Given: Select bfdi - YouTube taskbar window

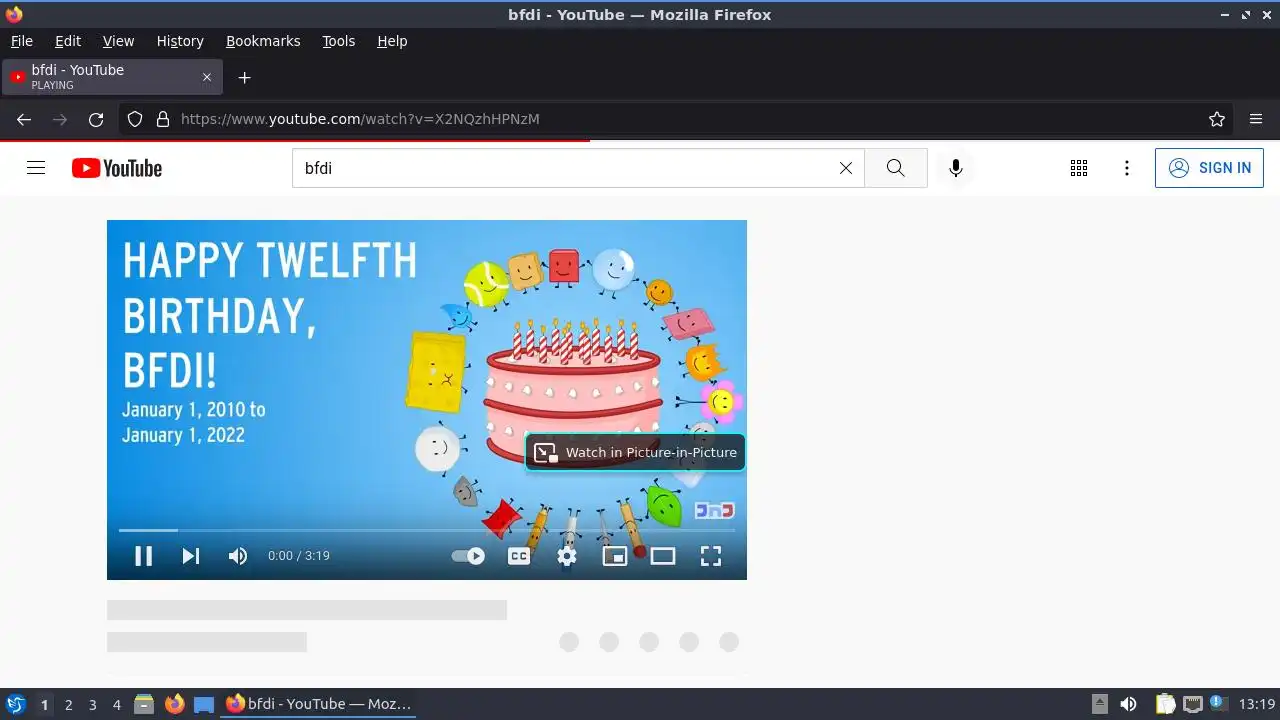Looking at the screenshot, I should point(318,704).
